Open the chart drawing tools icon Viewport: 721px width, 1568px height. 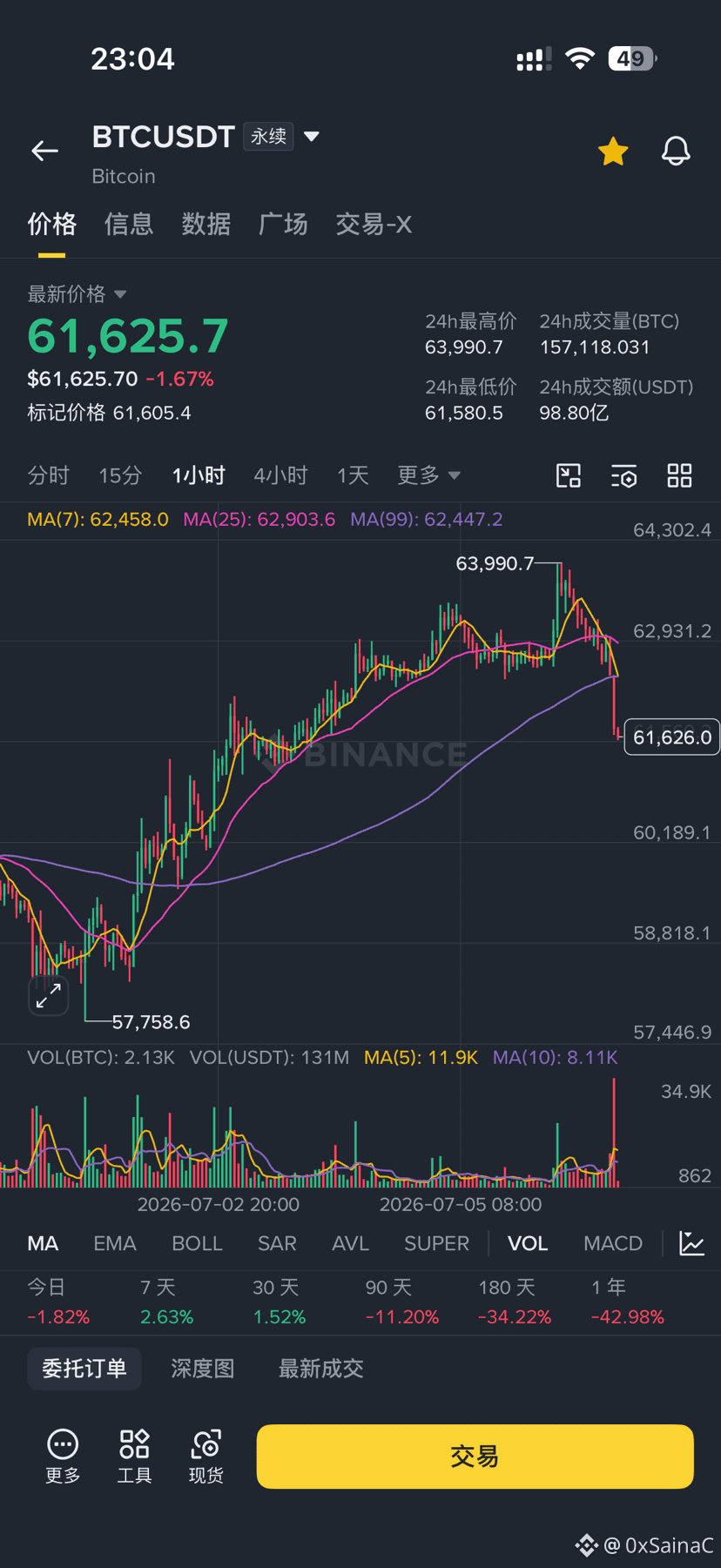click(569, 475)
